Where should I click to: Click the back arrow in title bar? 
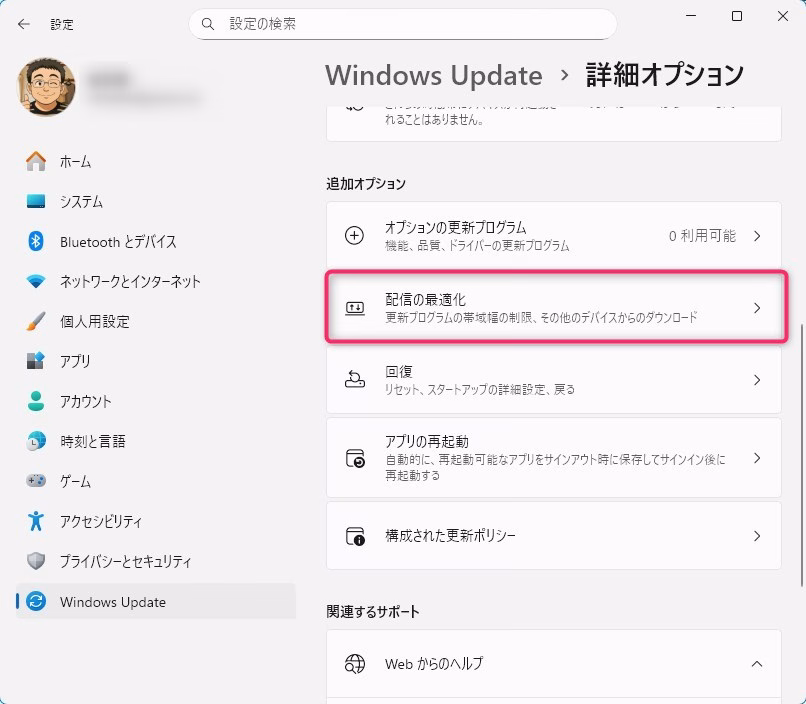(x=23, y=24)
